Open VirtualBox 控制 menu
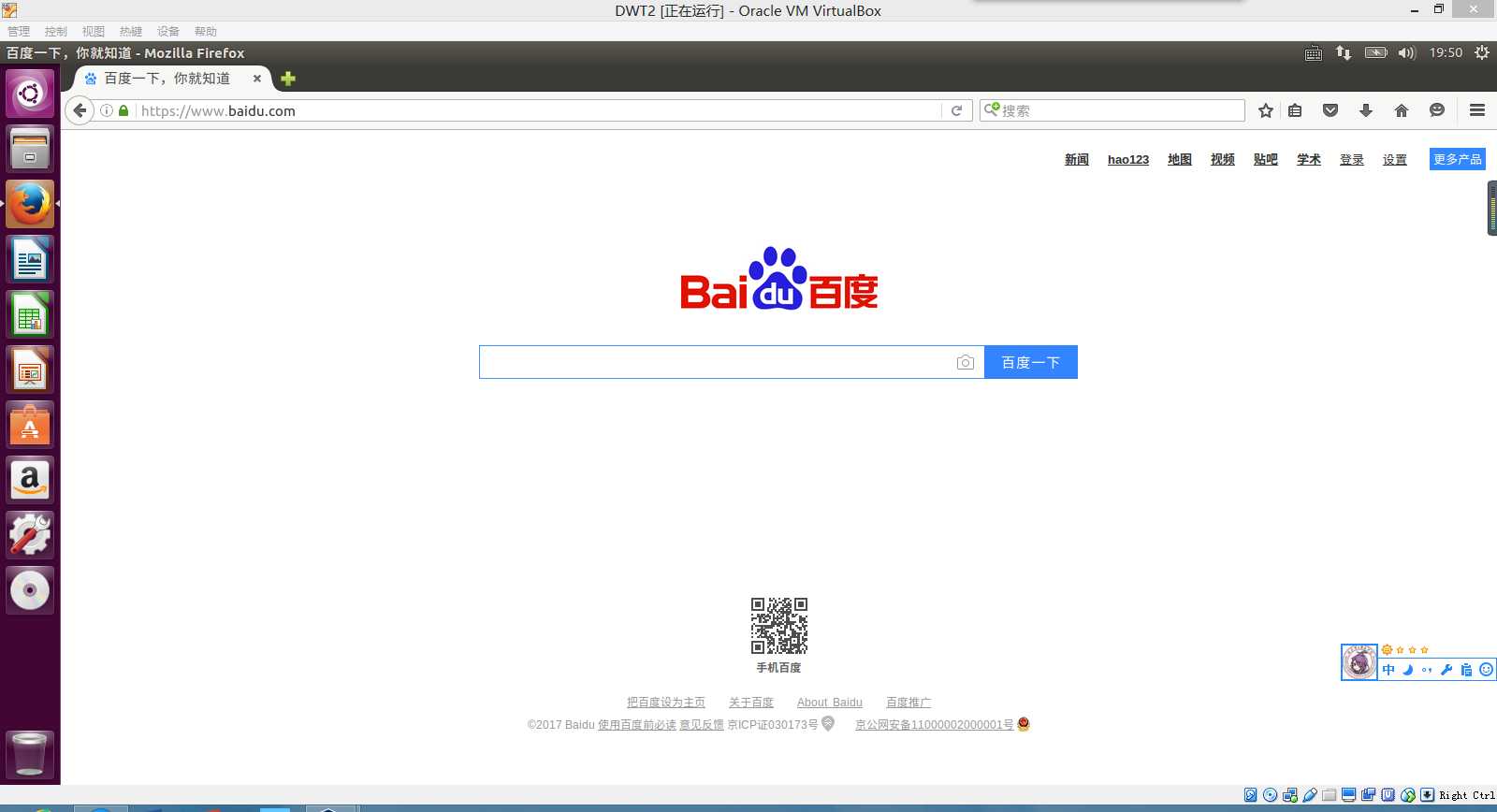Viewport: 1497px width, 812px height. pos(56,31)
